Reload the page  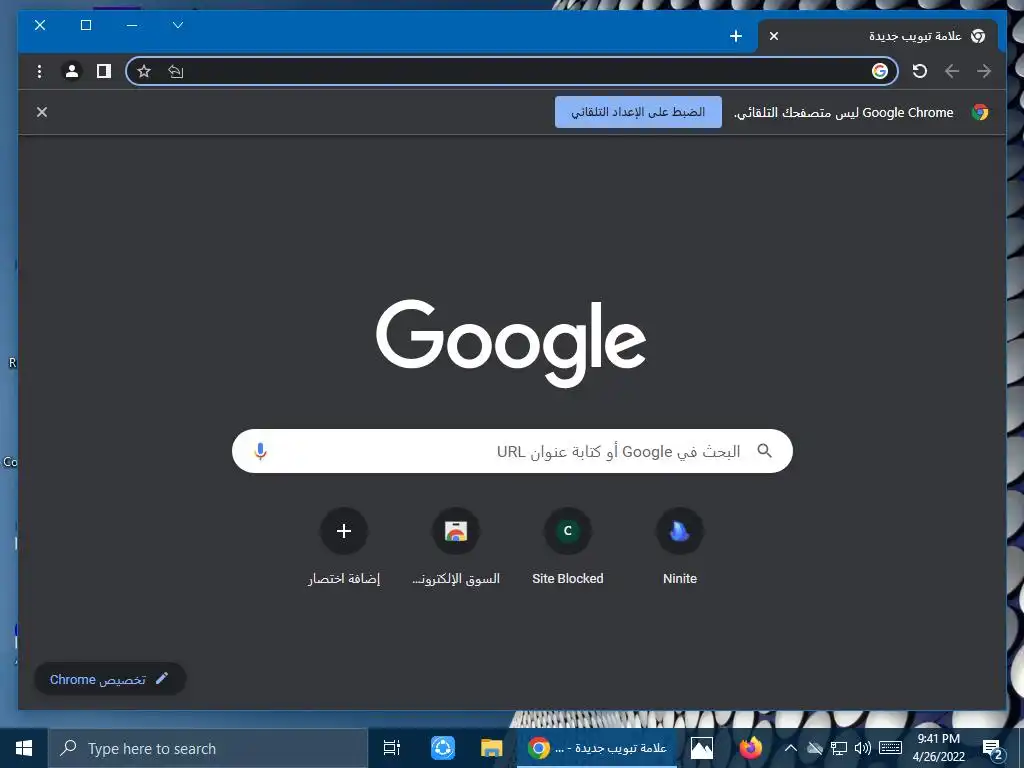coord(920,71)
